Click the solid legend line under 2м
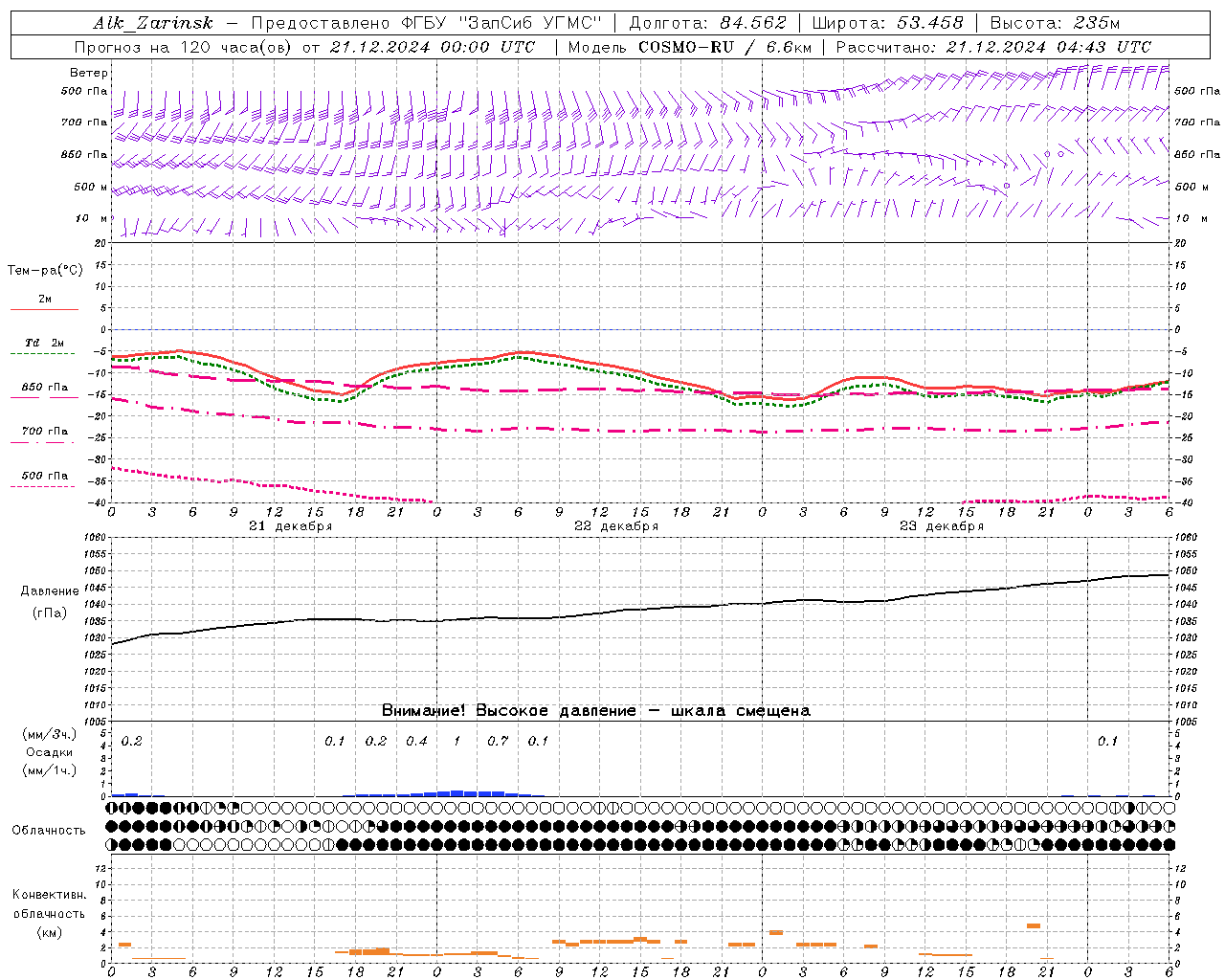This screenshot has height=980, width=1225. tap(44, 309)
